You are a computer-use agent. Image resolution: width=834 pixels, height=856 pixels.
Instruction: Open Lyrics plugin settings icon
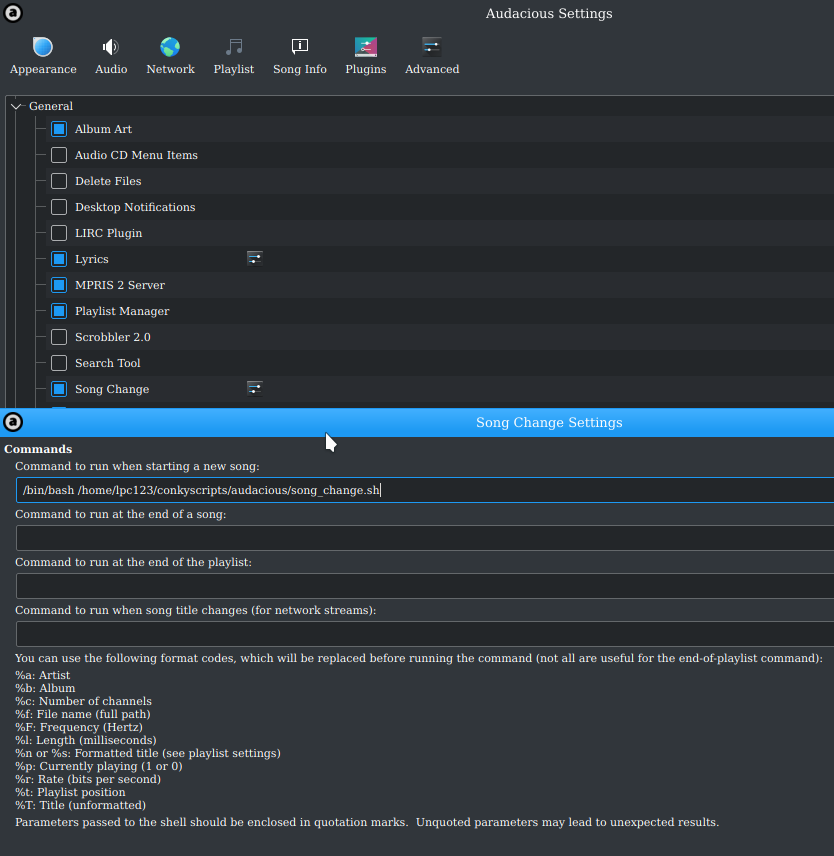254,258
